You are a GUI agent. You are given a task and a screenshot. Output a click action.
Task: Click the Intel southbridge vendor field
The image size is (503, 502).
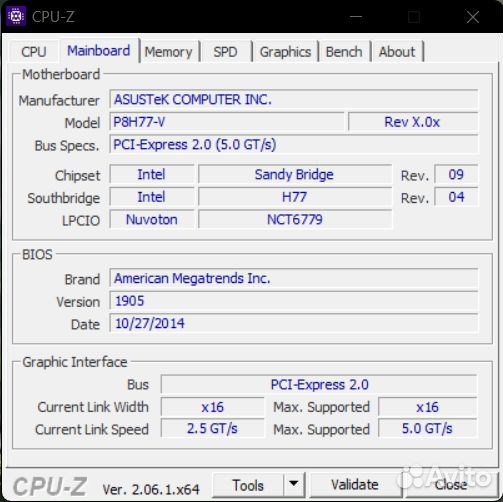(152, 197)
